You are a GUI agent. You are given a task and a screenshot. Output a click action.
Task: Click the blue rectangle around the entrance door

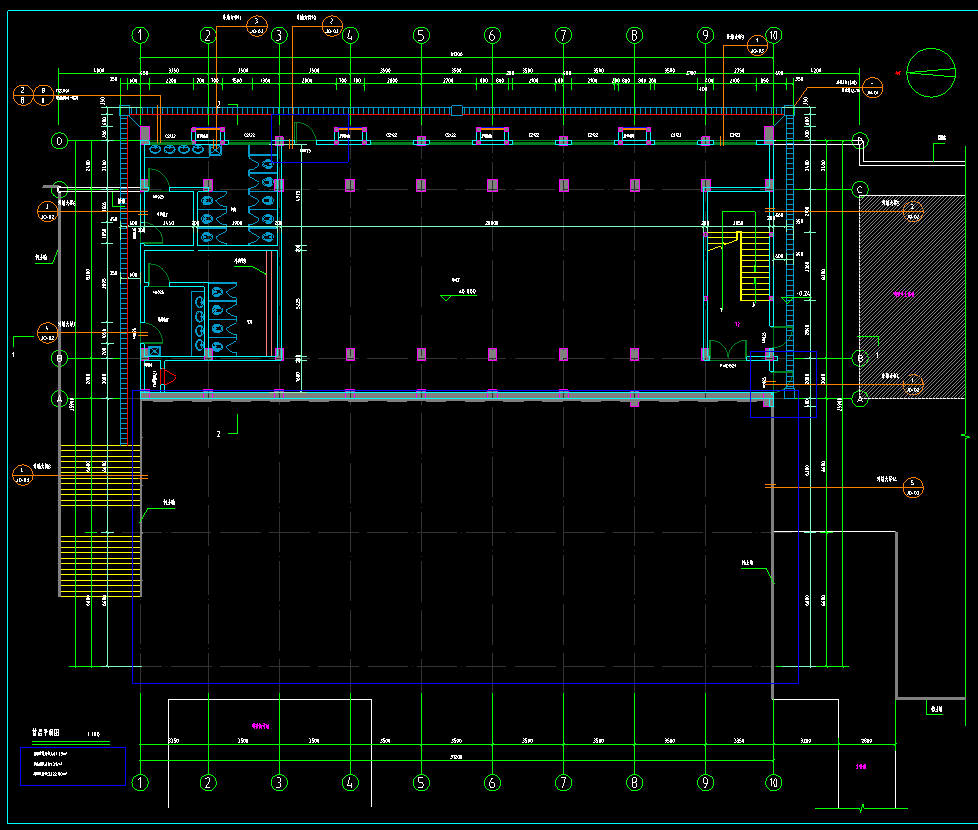click(x=311, y=138)
